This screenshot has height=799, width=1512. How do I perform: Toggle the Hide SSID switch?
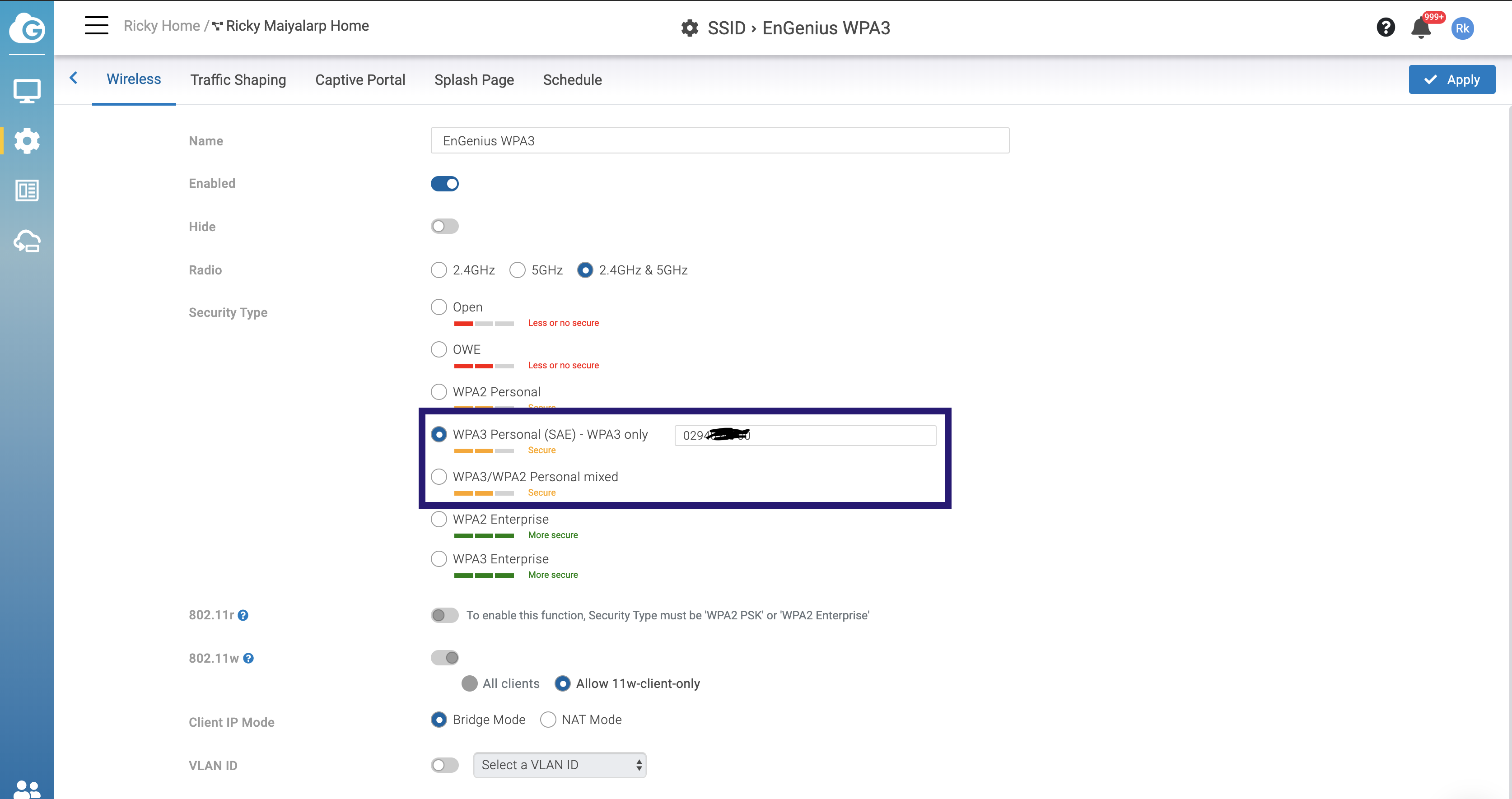click(x=444, y=227)
